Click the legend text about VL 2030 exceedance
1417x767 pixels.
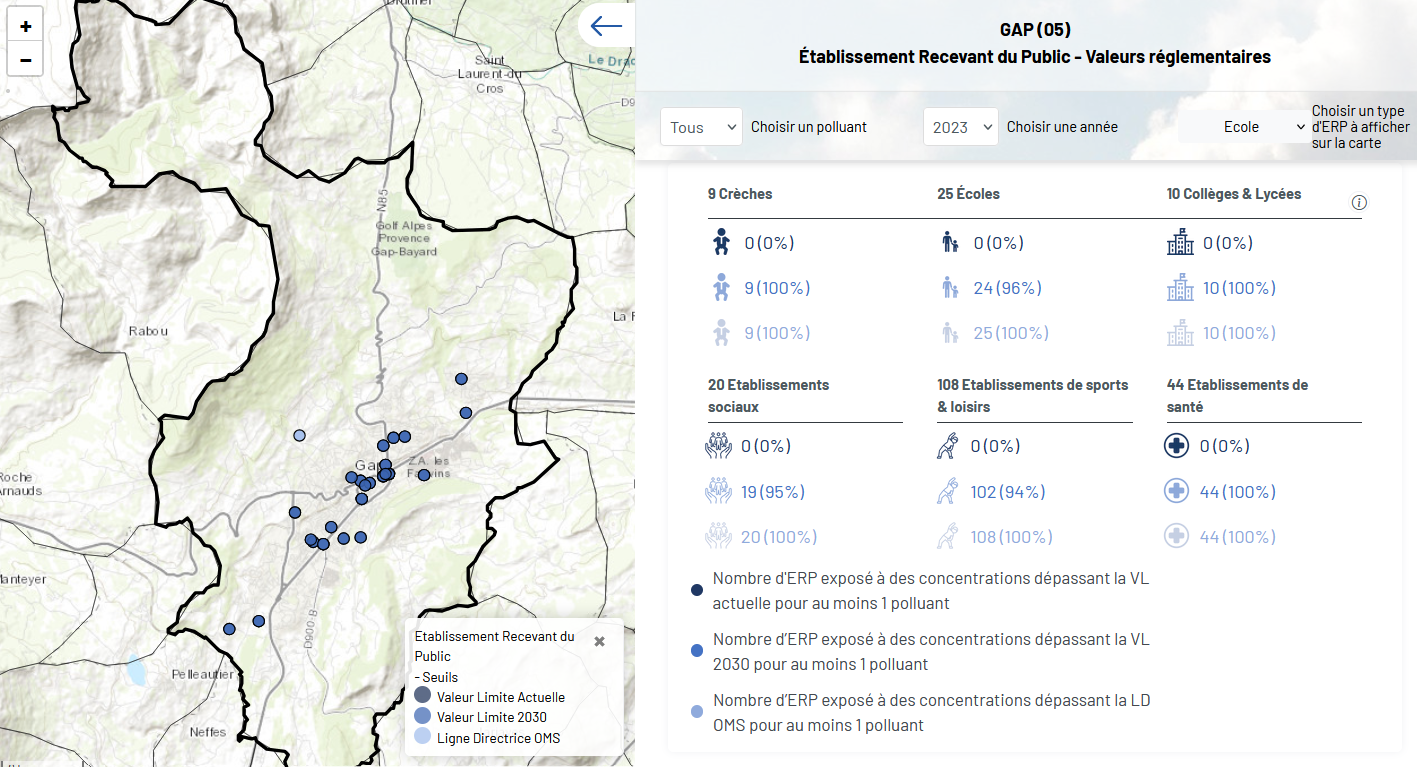click(x=931, y=651)
